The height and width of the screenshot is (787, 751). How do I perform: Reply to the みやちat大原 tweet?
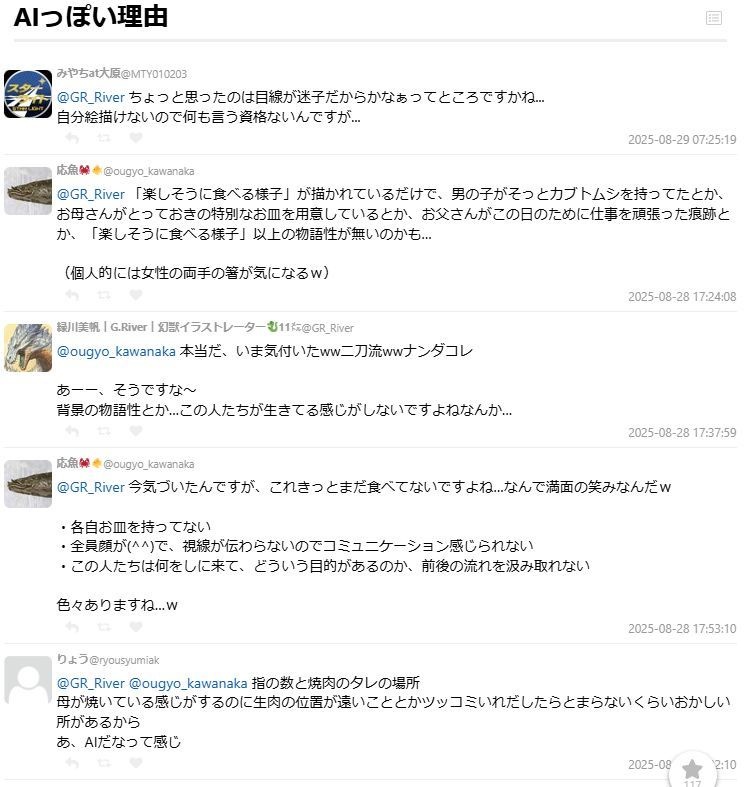coord(72,138)
